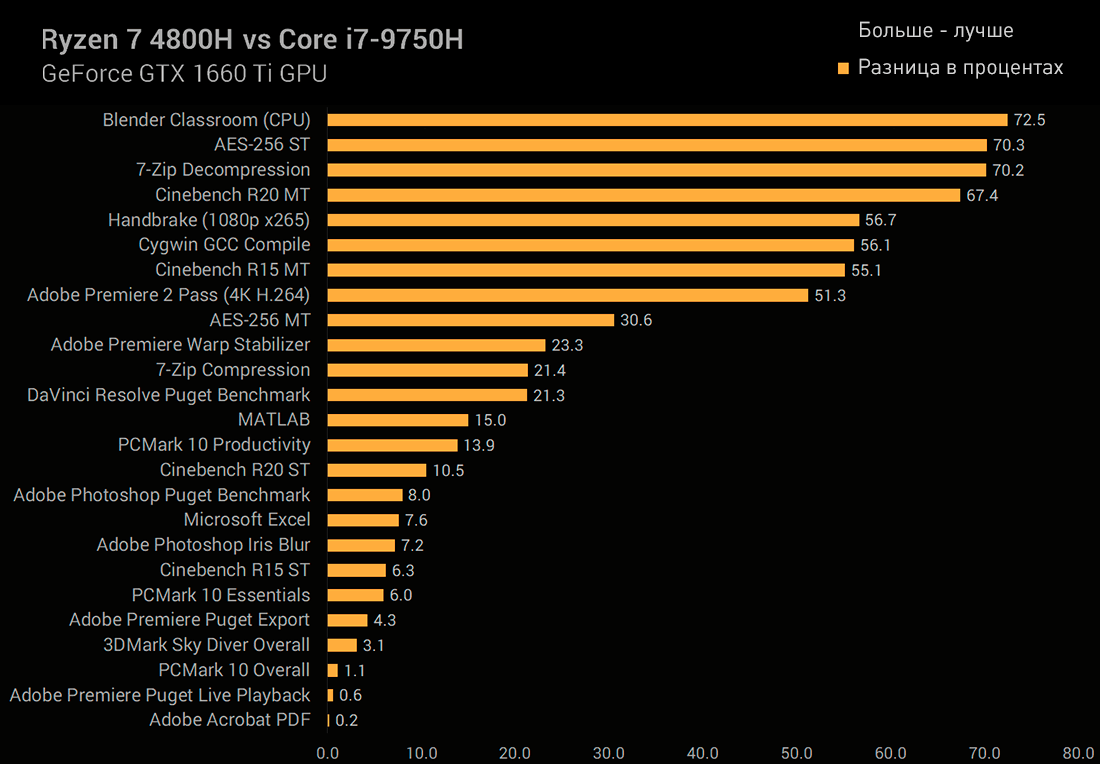Click the subtitle 'GeForce GTX 1660 Ti GPU'

185,74
